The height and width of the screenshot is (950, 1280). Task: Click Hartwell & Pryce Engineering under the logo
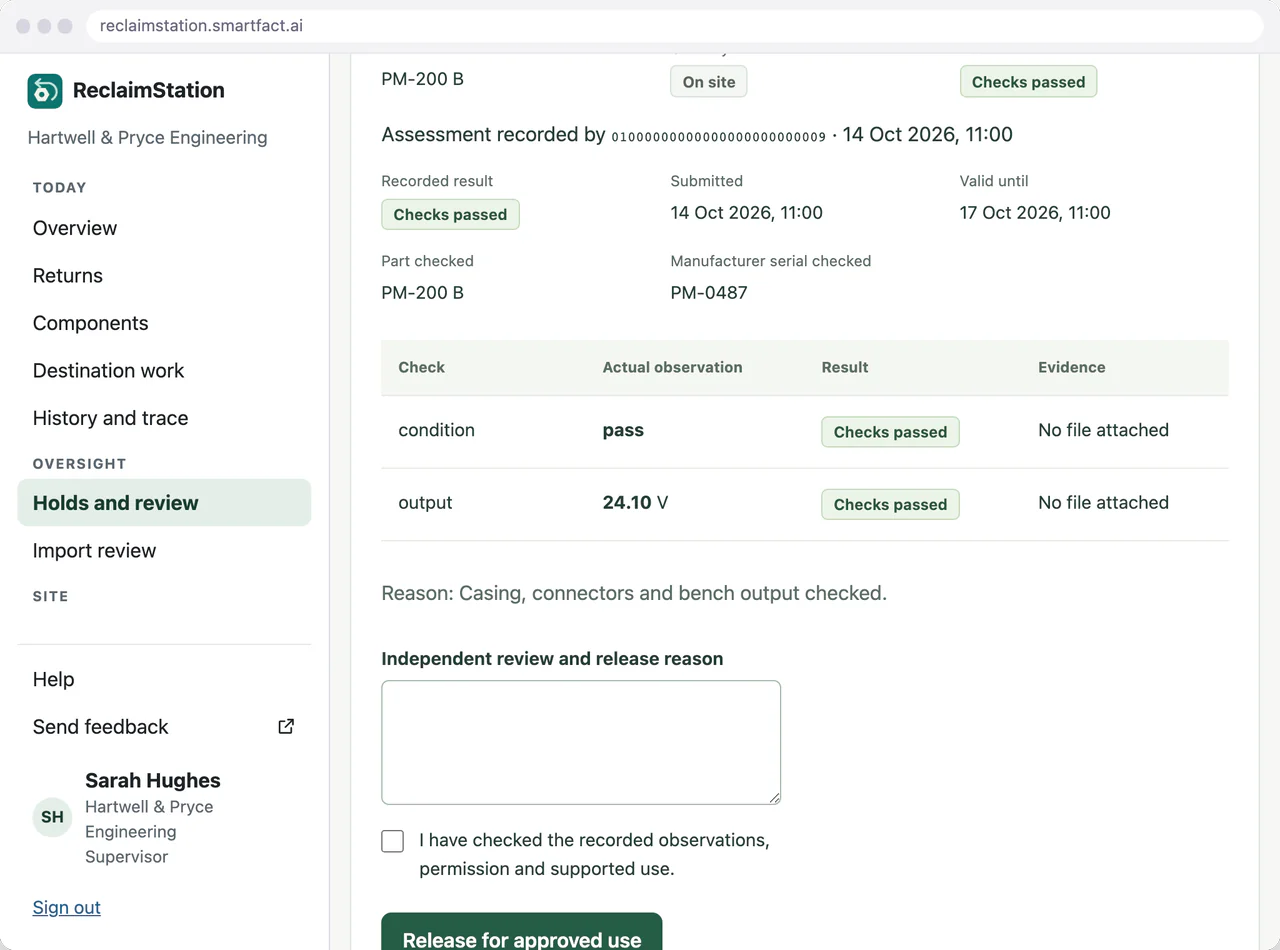click(148, 138)
